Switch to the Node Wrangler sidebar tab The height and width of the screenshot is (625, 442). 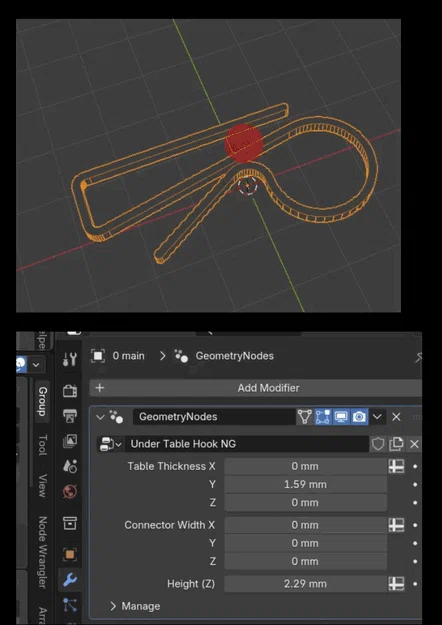pos(42,552)
